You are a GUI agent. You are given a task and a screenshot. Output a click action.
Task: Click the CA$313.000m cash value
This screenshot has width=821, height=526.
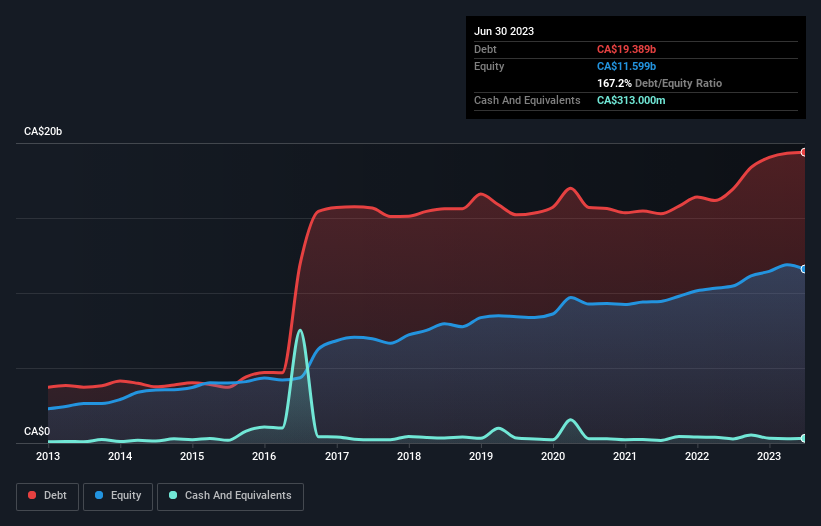(x=631, y=100)
